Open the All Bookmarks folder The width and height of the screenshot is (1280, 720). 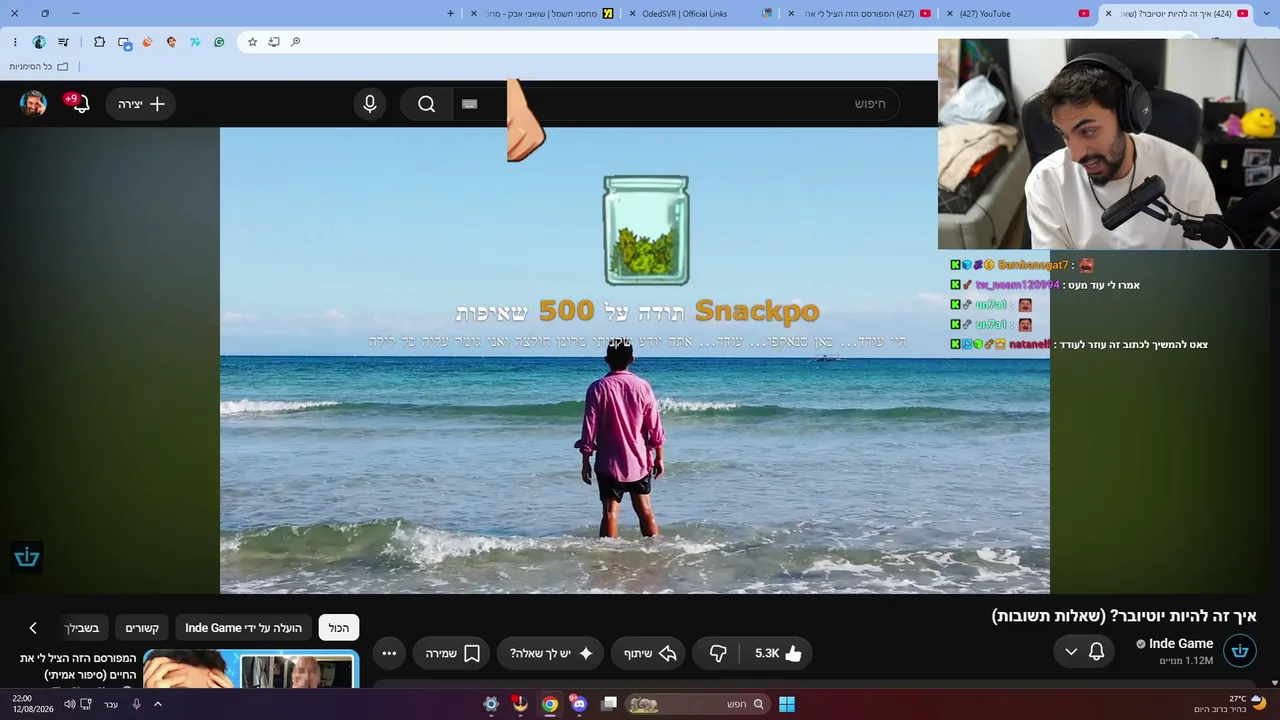click(x=39, y=67)
